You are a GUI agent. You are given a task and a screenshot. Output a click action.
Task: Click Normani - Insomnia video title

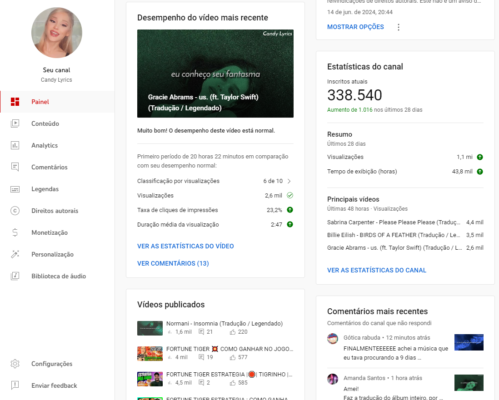[x=224, y=323]
